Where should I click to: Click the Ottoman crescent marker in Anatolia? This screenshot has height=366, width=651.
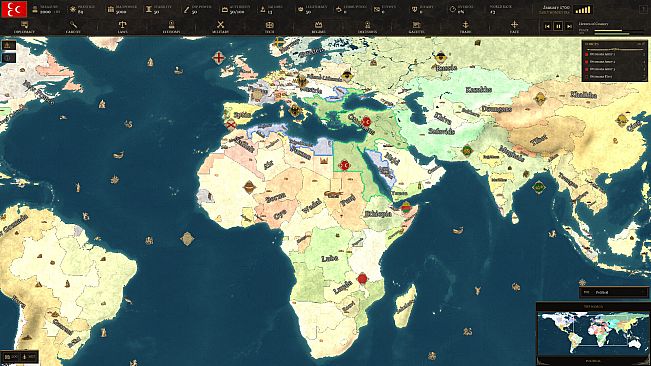pos(366,122)
